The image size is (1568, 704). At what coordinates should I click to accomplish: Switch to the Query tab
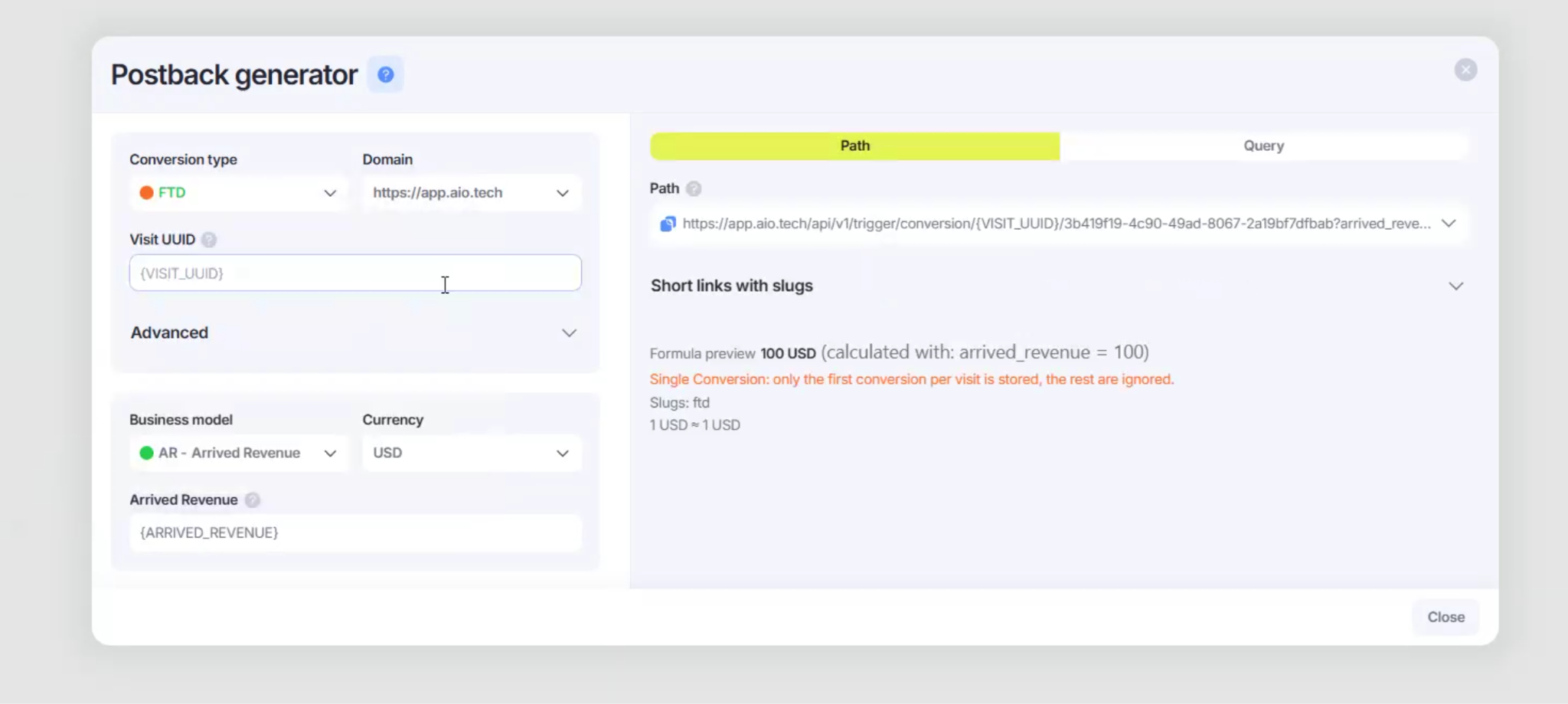1263,146
